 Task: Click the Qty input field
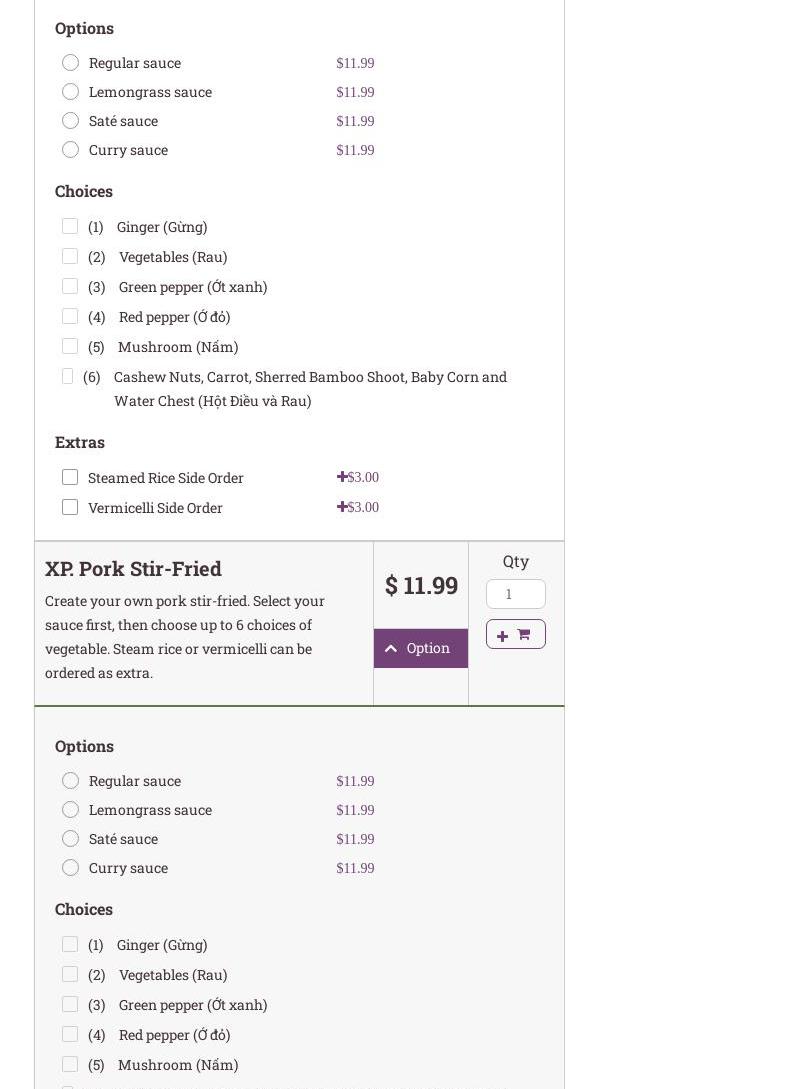click(x=515, y=594)
